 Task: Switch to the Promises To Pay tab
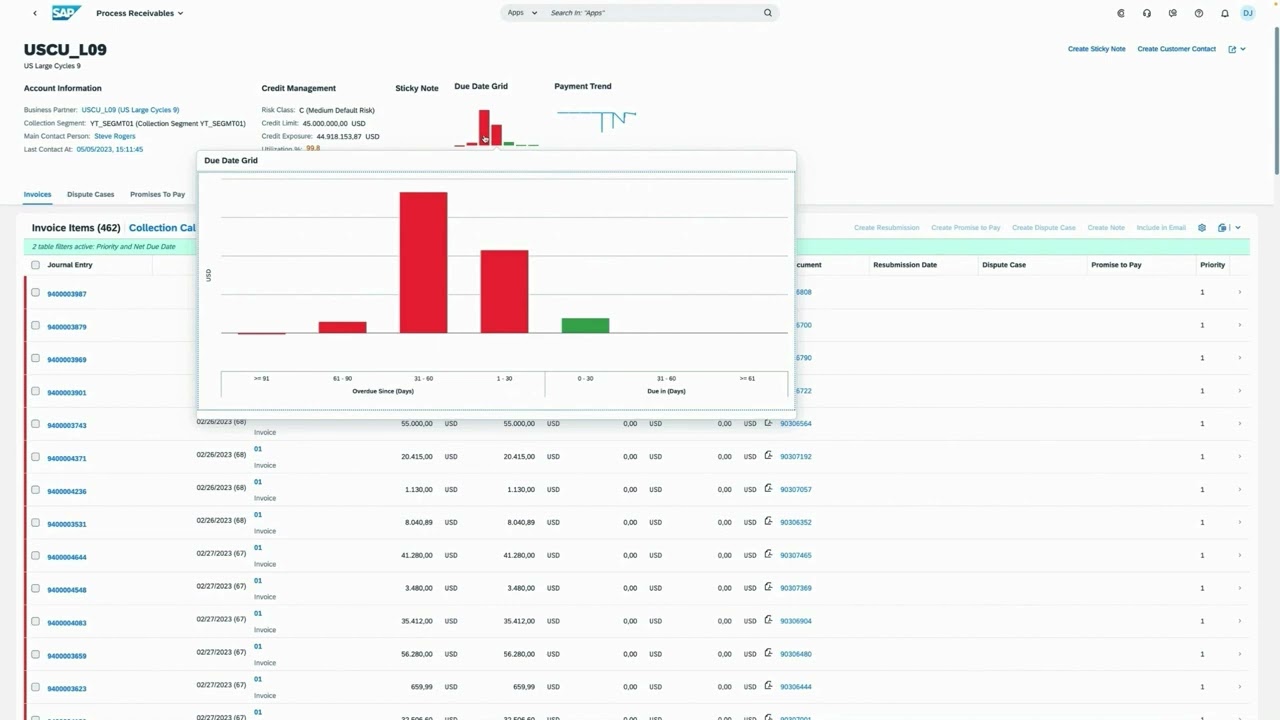click(158, 194)
